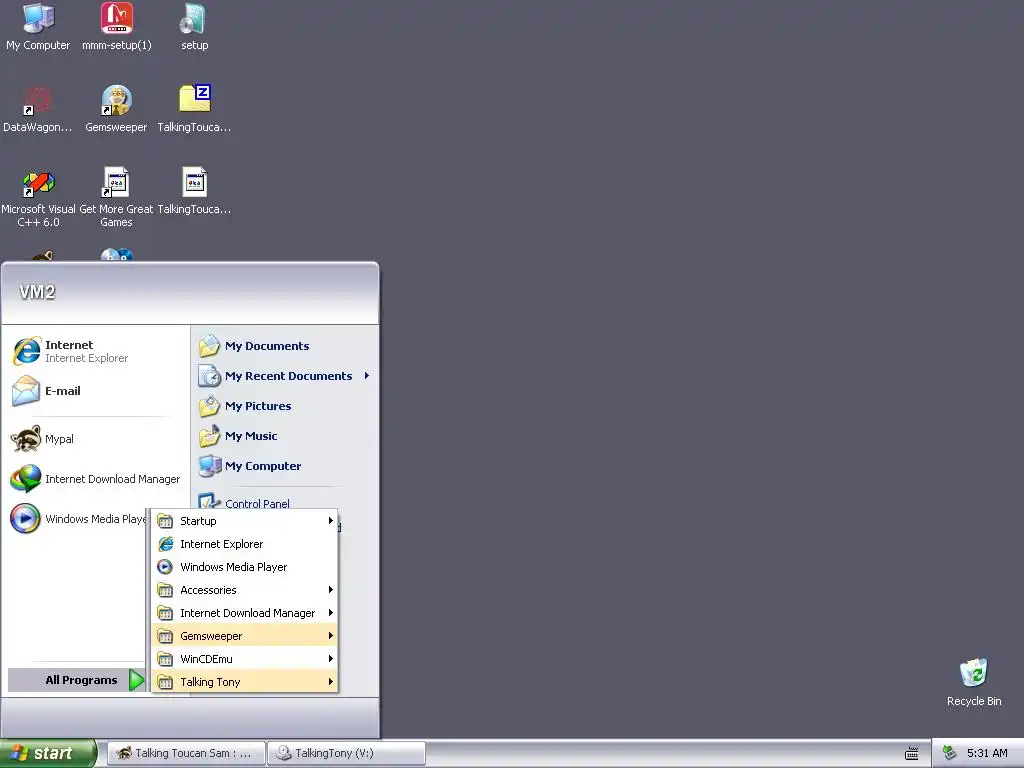Launch Gemsweeper desktop shortcut
1024x768 pixels.
(x=116, y=108)
